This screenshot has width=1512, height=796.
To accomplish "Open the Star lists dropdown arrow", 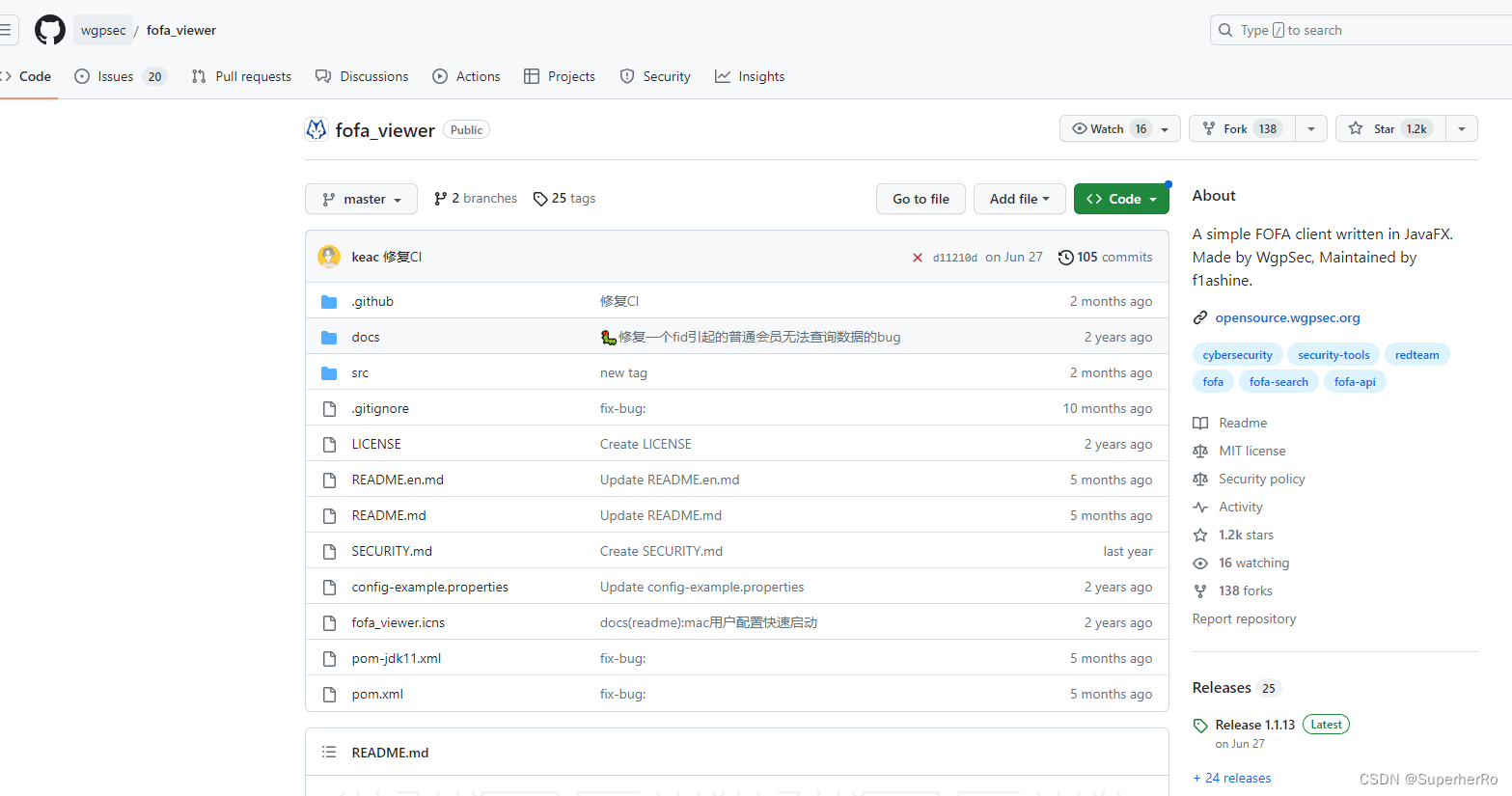I will (1462, 128).
